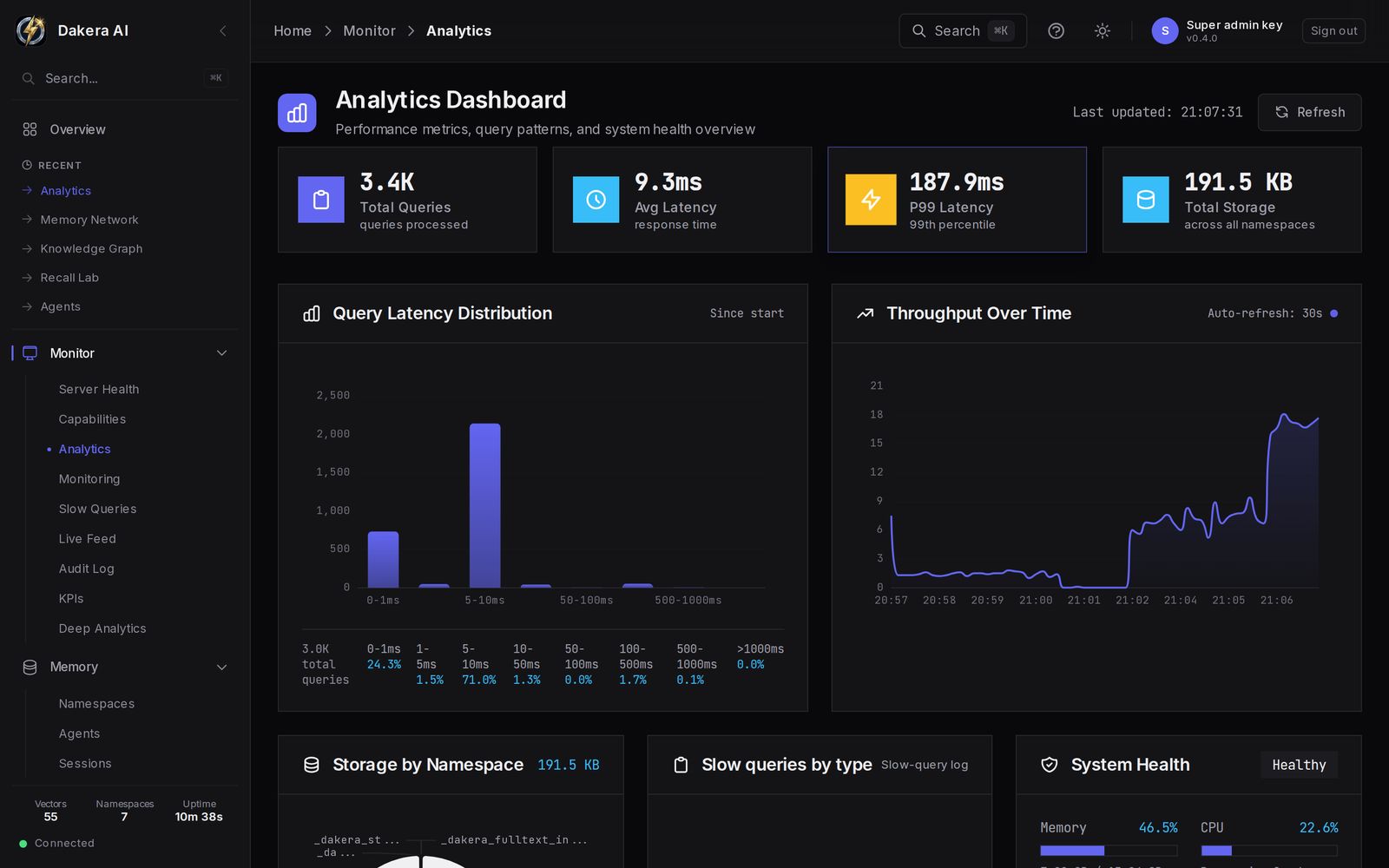
Task: Click the Connected status indicator
Action: point(57,843)
